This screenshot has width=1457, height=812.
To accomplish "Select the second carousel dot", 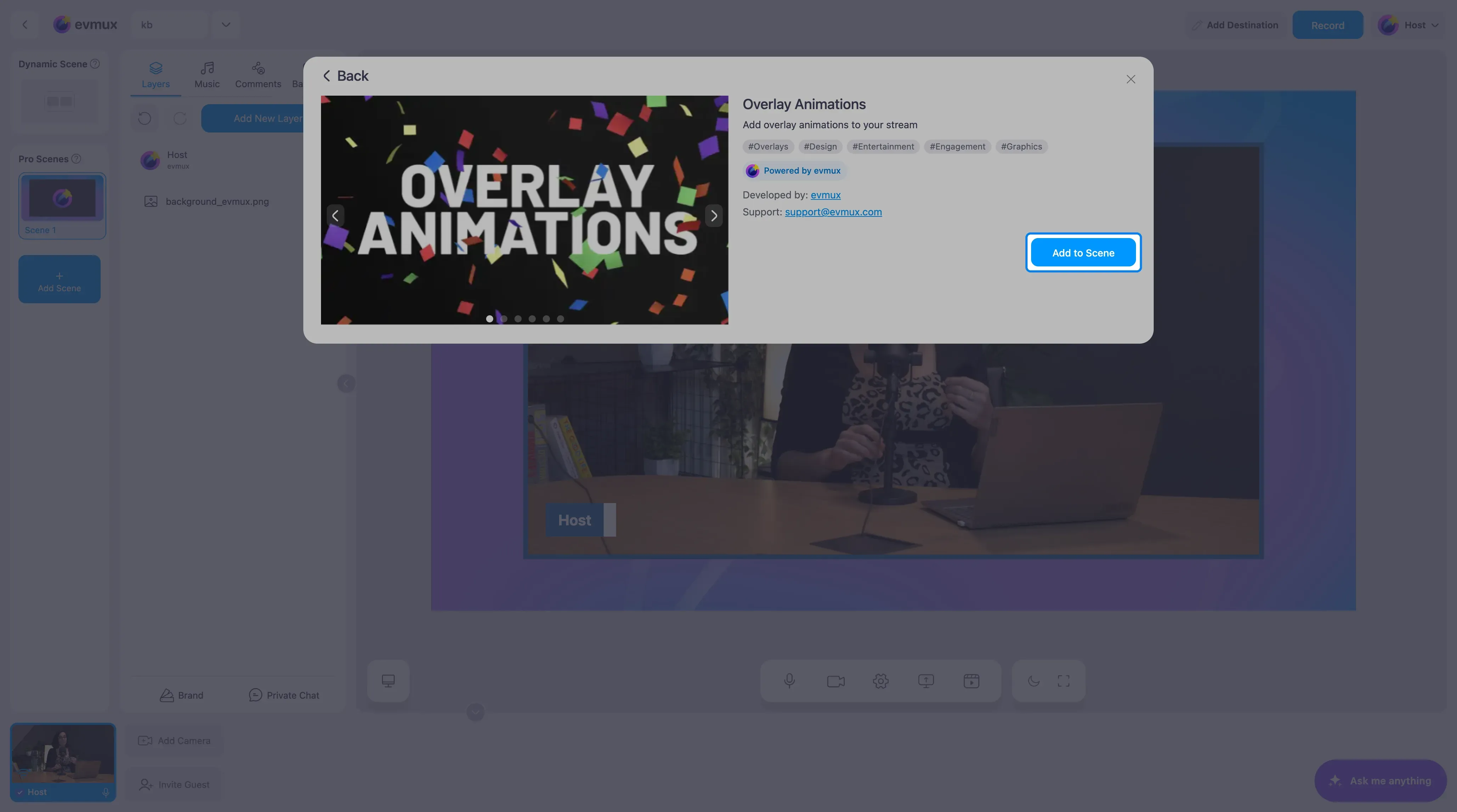I will pos(504,319).
